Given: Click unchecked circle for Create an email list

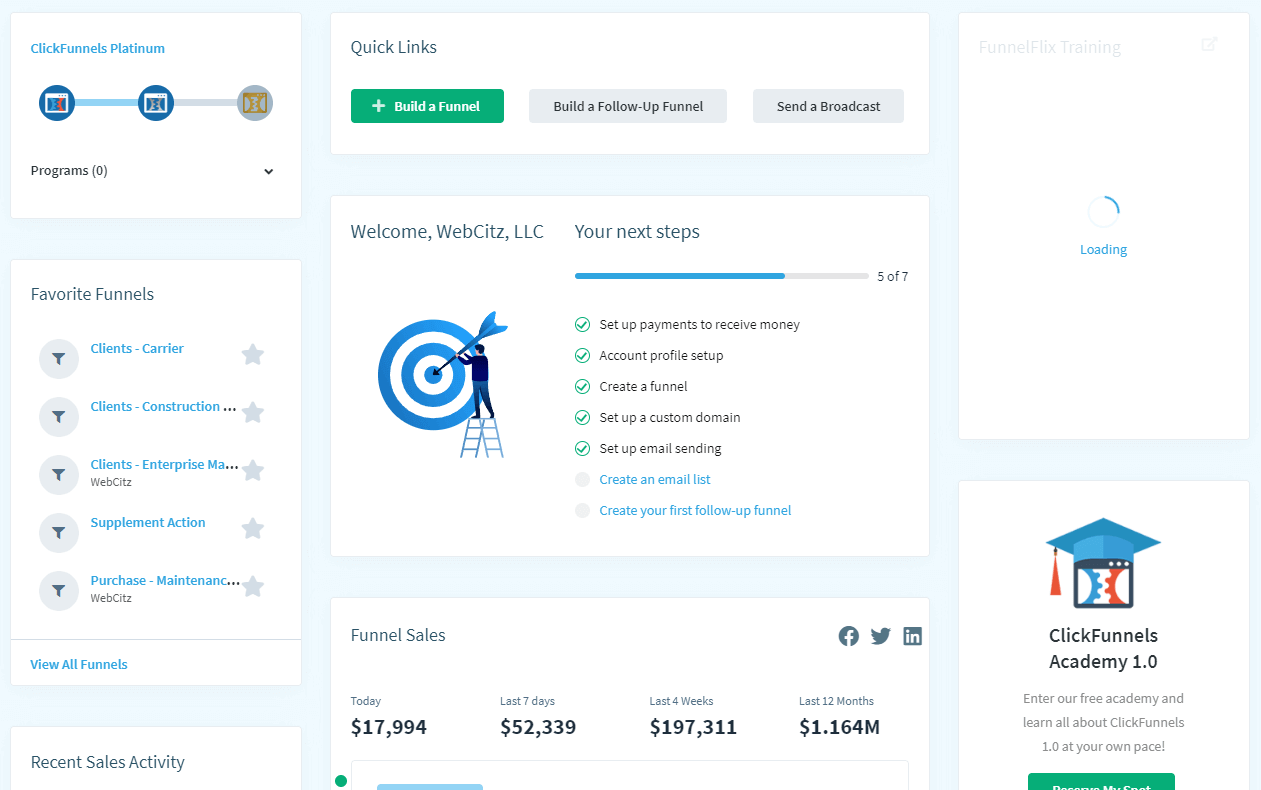Looking at the screenshot, I should tap(582, 480).
